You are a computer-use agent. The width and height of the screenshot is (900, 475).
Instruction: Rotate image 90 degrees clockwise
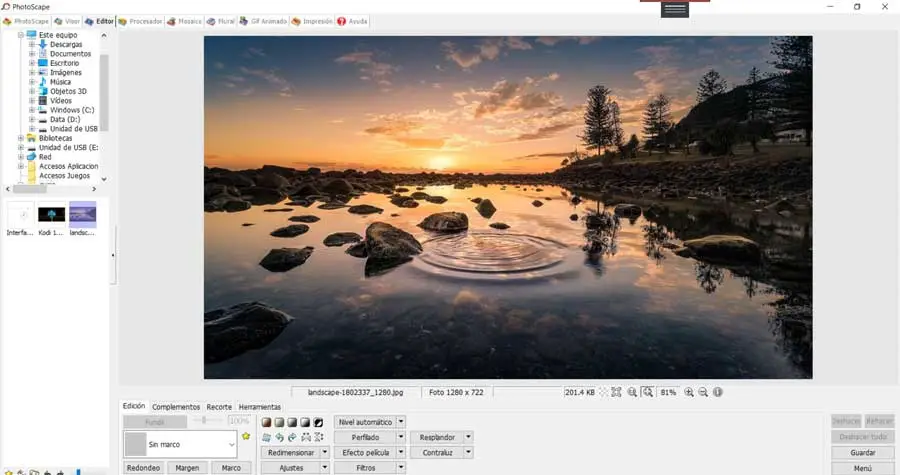[x=292, y=437]
